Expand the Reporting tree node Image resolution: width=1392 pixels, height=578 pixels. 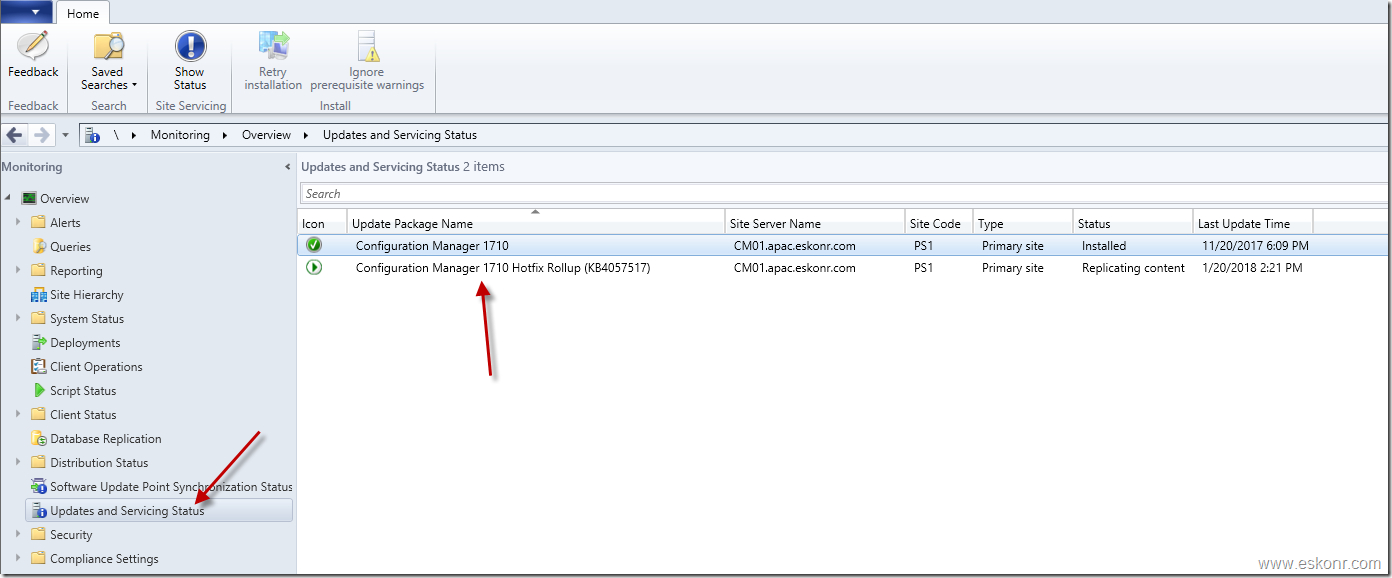18,270
